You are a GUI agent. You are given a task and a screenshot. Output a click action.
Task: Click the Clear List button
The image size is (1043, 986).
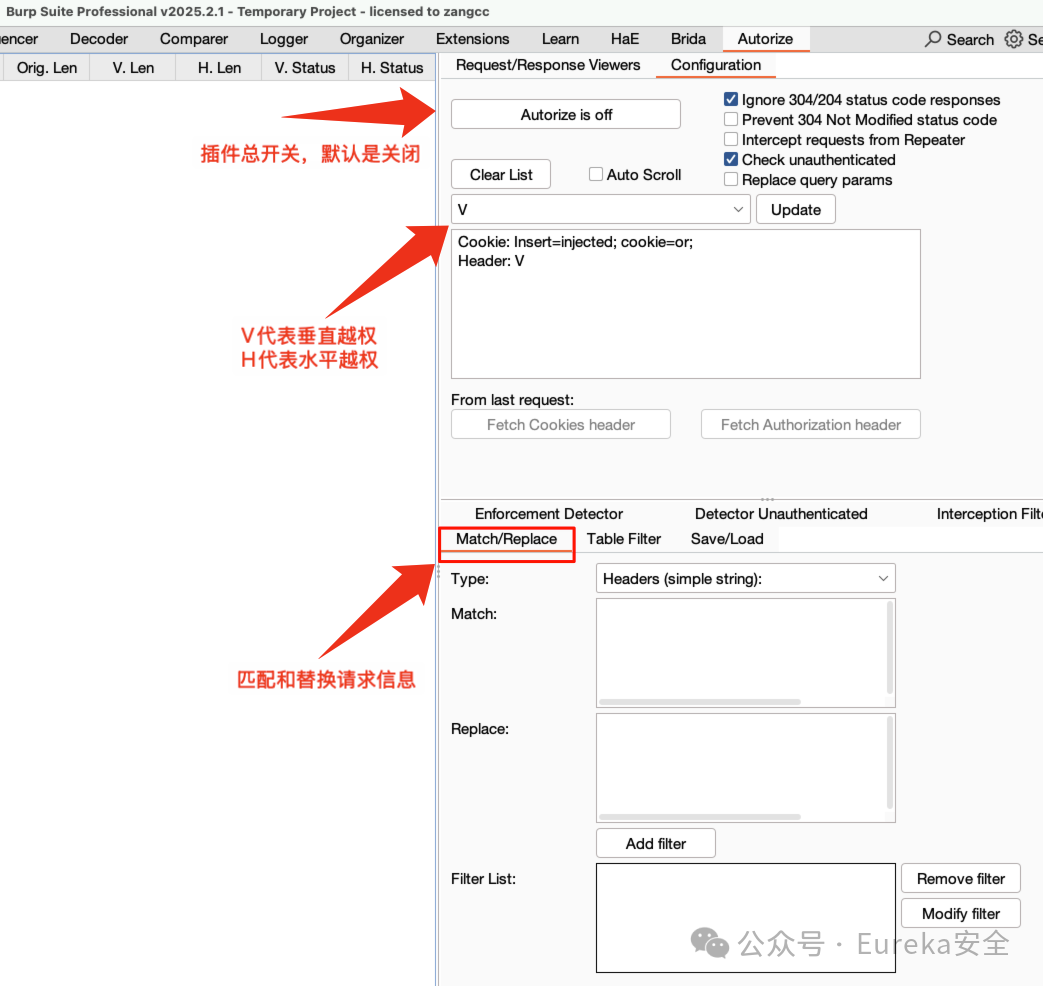click(x=501, y=174)
